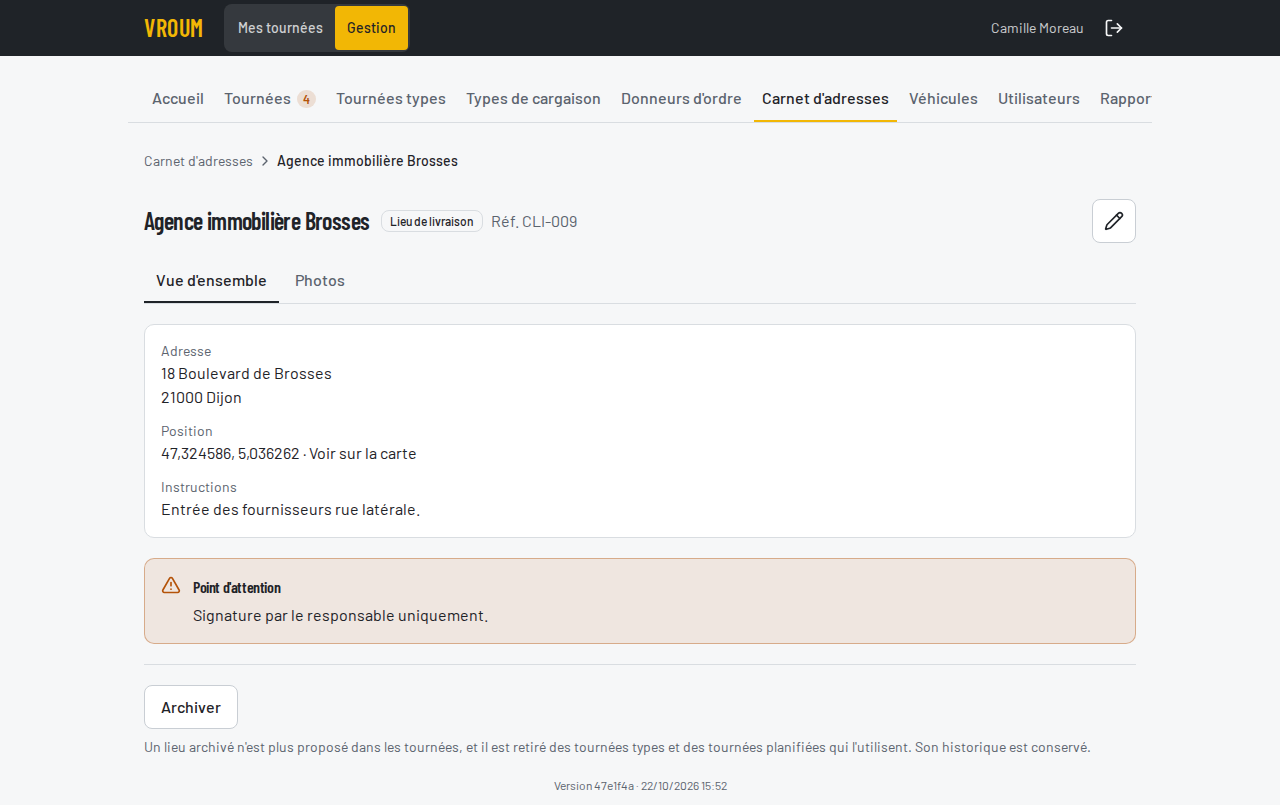Click the Tournées count badge
Image resolution: width=1280 pixels, height=805 pixels.
306,99
